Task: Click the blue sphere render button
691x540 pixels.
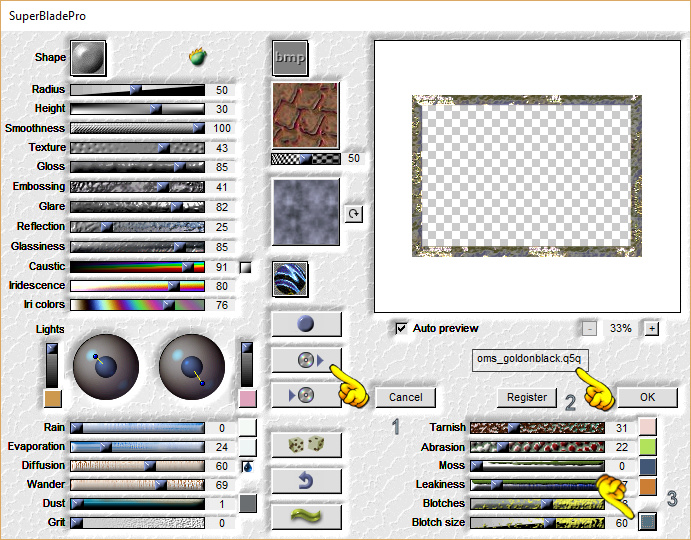Action: (306, 324)
